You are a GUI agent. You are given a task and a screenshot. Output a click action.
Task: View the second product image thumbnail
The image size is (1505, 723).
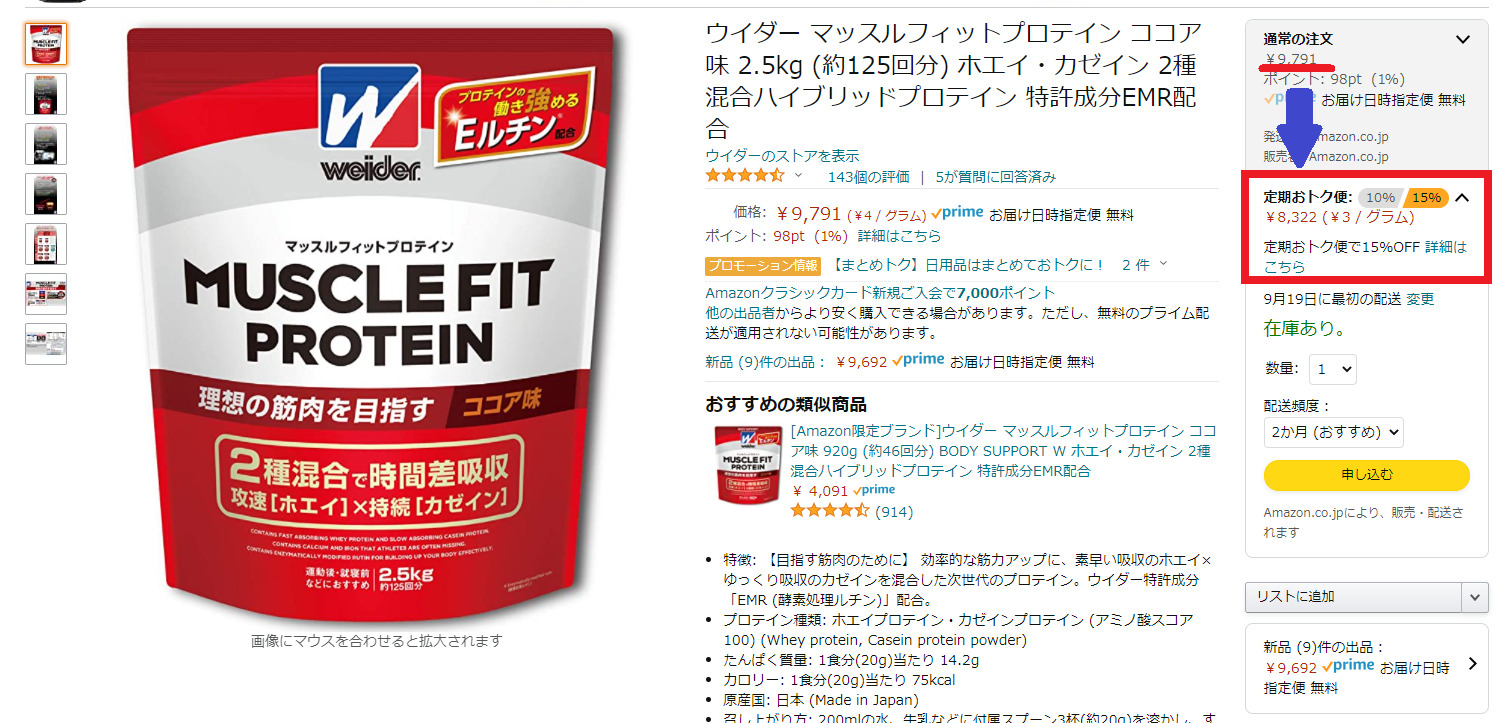46,94
